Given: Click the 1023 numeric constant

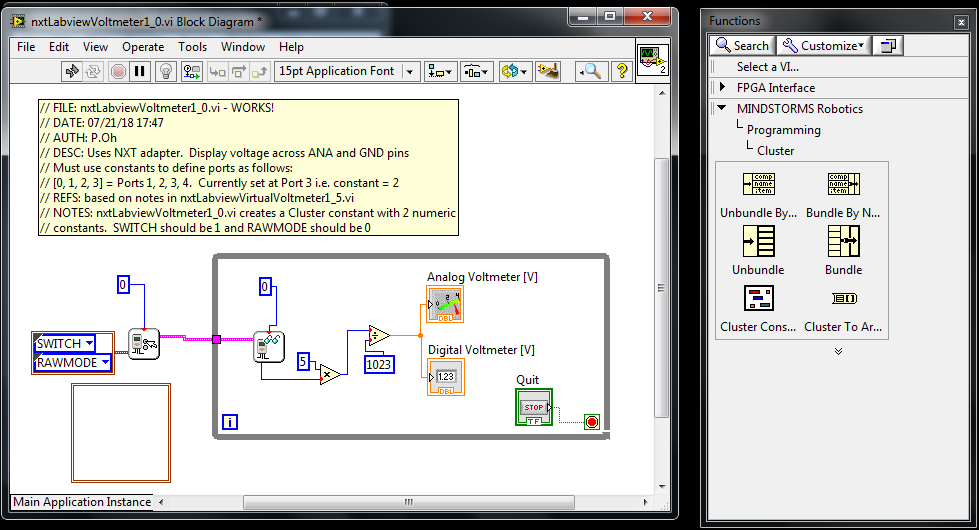Looking at the screenshot, I should point(379,365).
